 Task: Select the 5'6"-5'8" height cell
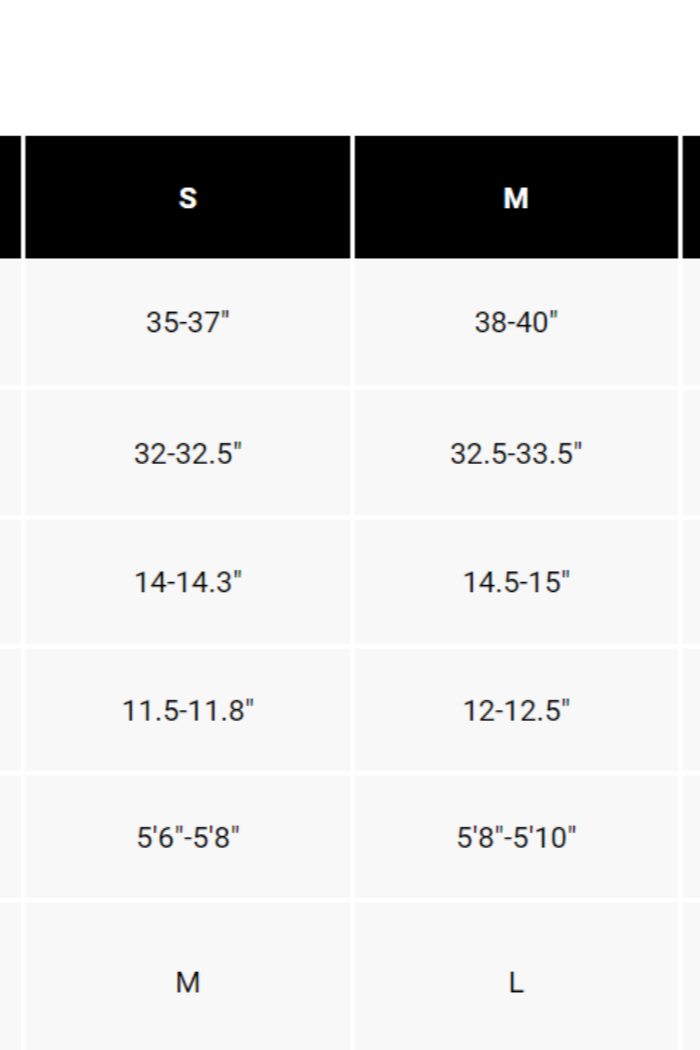click(x=188, y=837)
